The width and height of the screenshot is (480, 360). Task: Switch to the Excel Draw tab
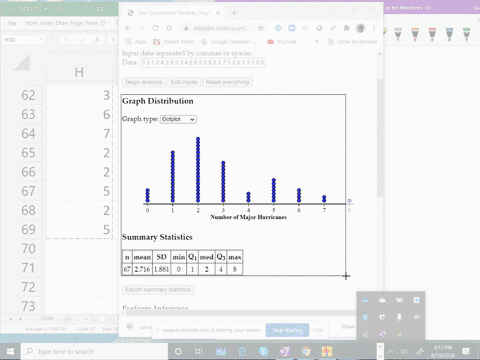[x=61, y=23]
